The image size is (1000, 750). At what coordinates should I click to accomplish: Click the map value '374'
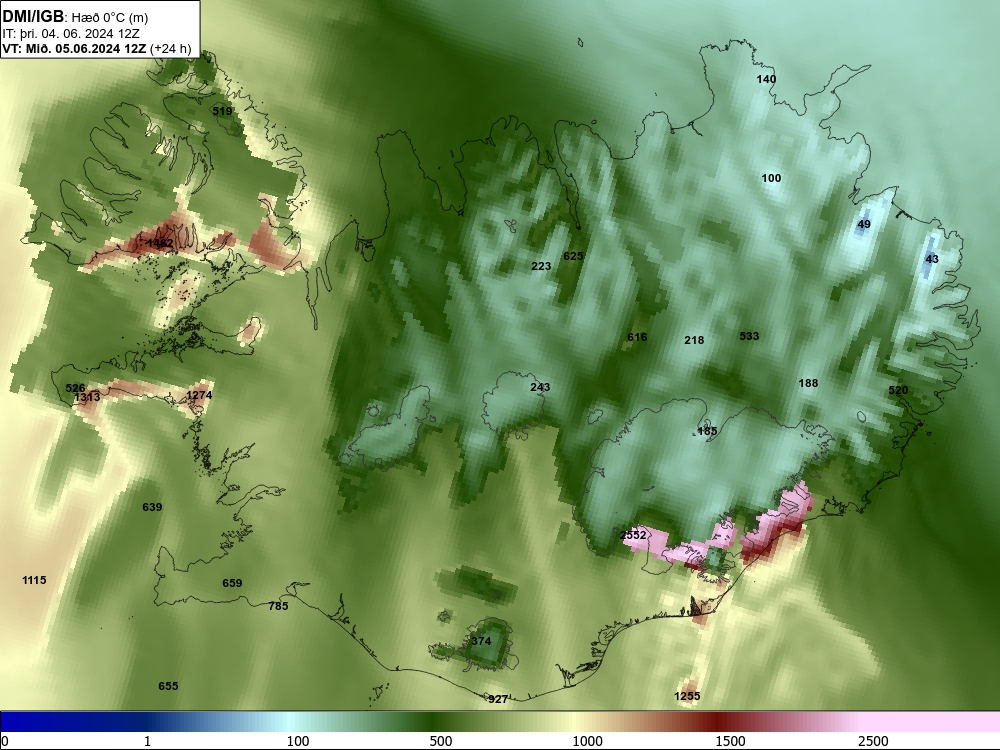tap(481, 641)
